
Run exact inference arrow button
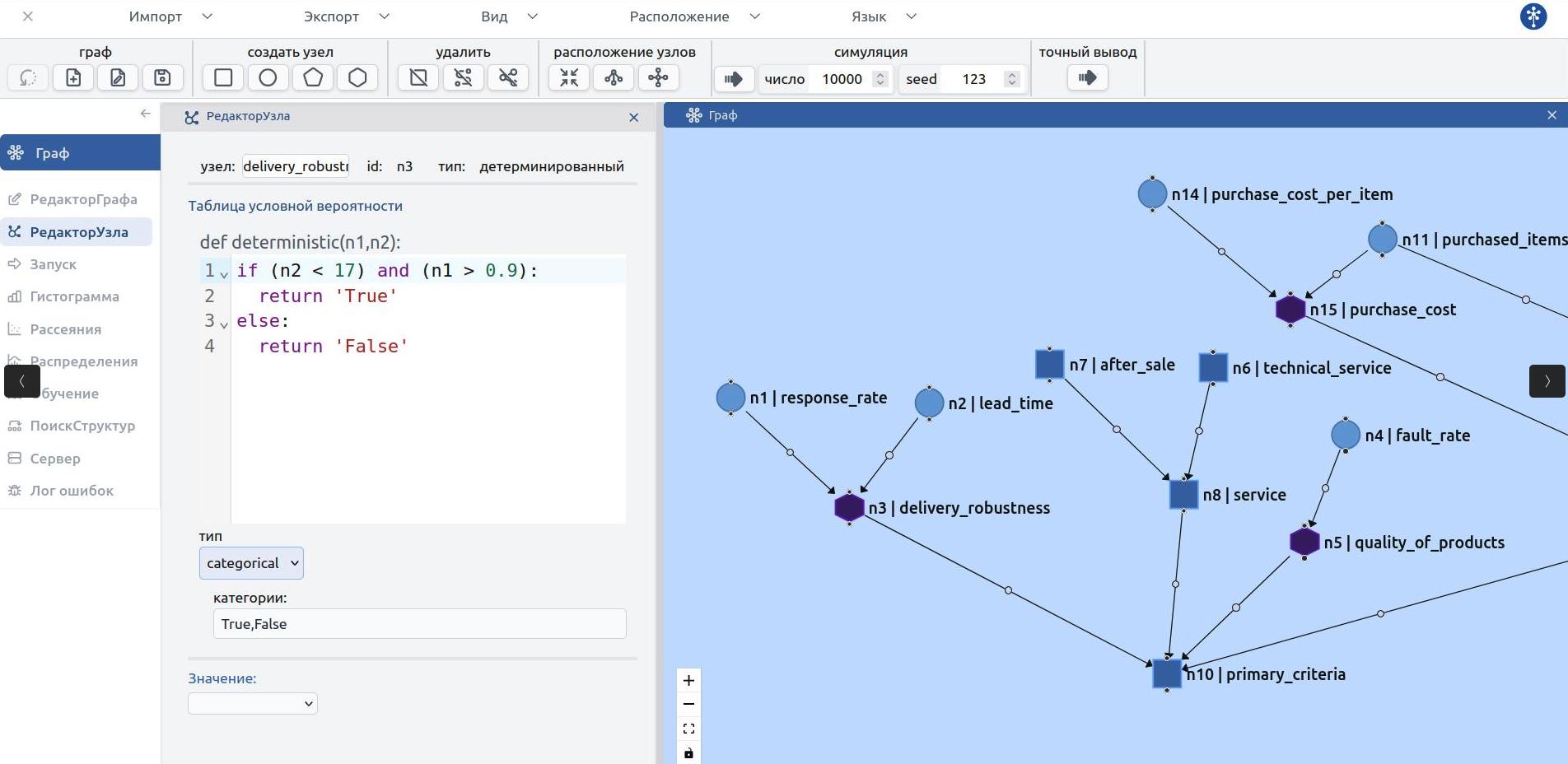tap(1087, 78)
